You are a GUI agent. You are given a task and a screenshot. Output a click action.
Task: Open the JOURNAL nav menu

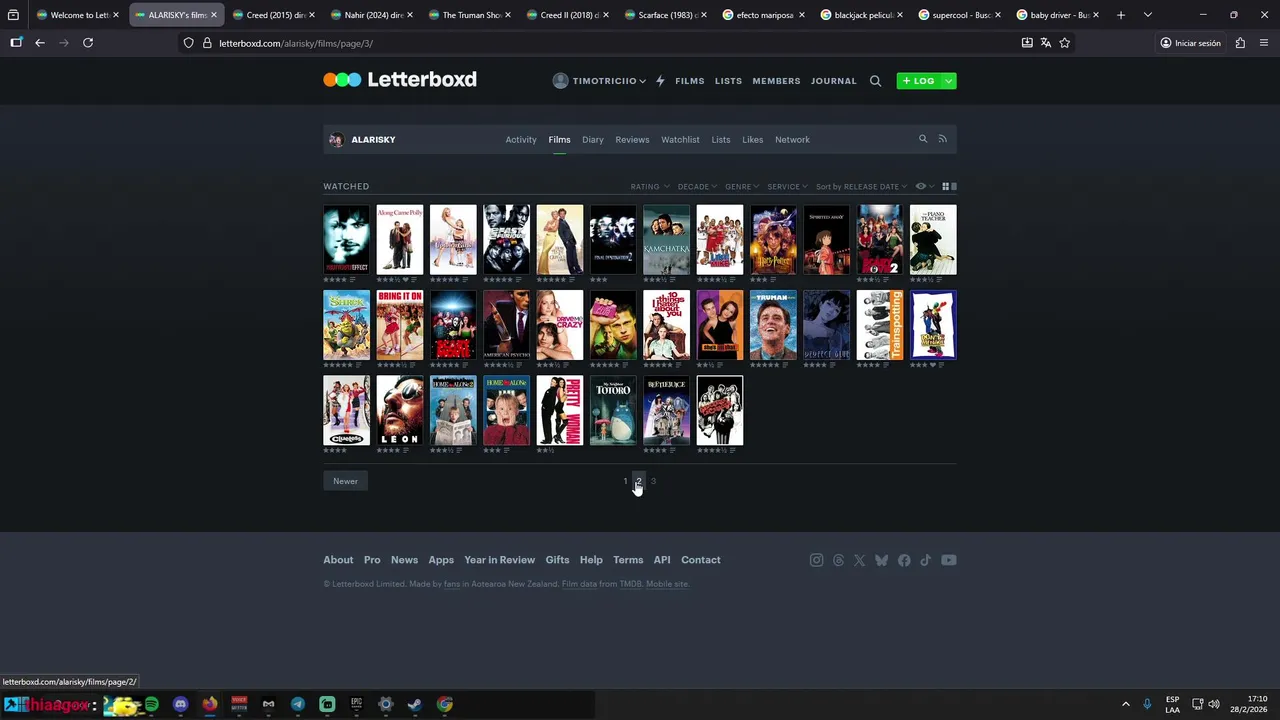tap(834, 81)
